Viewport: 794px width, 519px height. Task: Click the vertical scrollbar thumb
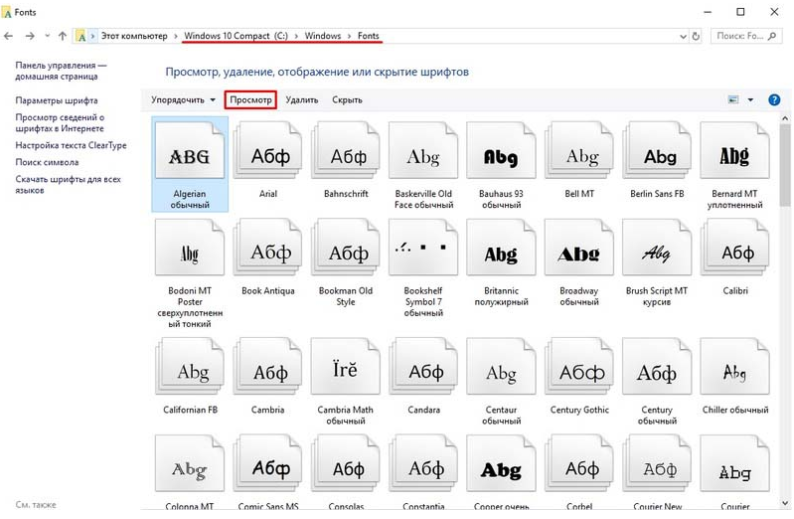[x=785, y=167]
